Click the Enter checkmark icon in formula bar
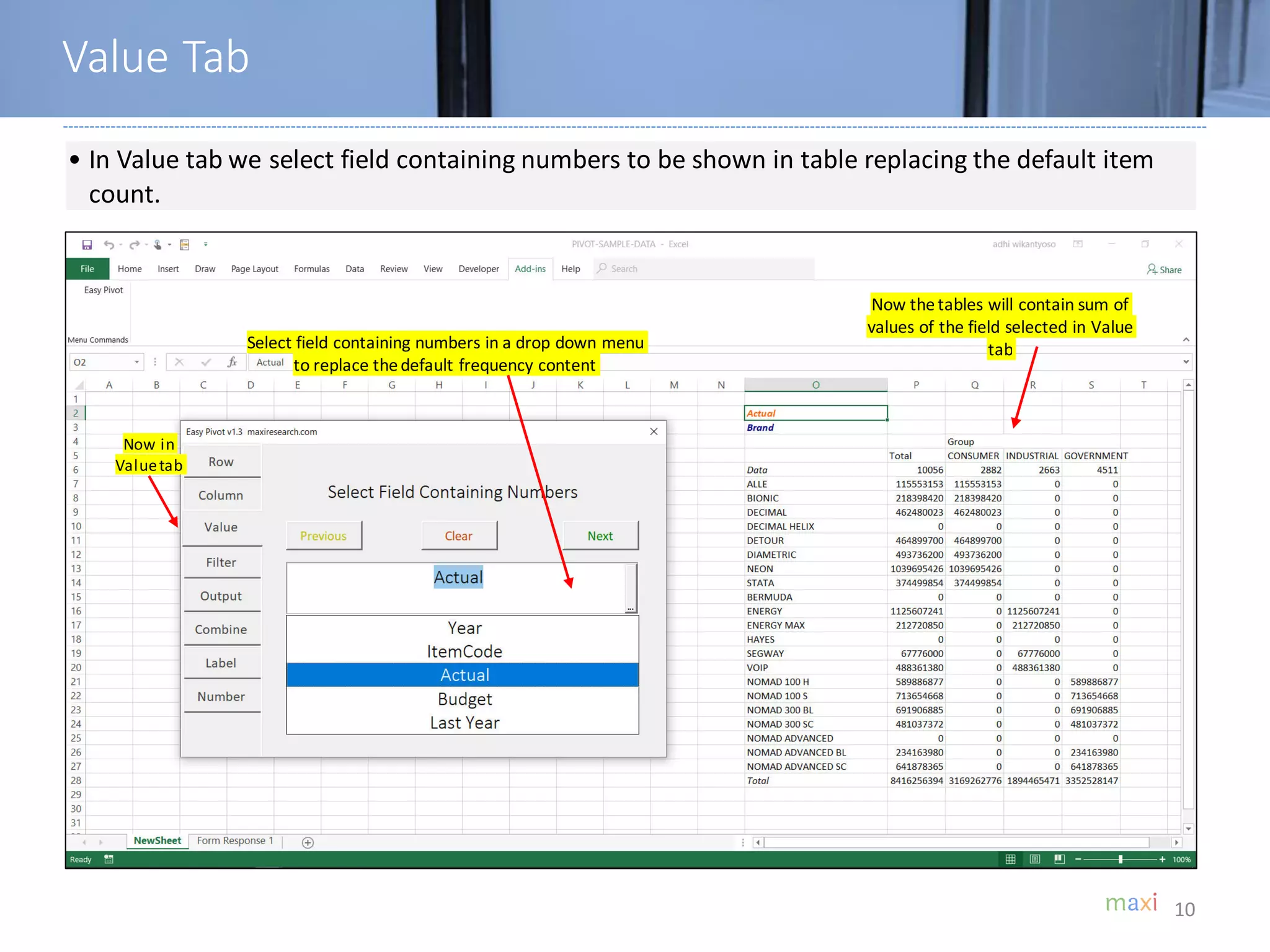The width and height of the screenshot is (1270, 952). point(206,362)
